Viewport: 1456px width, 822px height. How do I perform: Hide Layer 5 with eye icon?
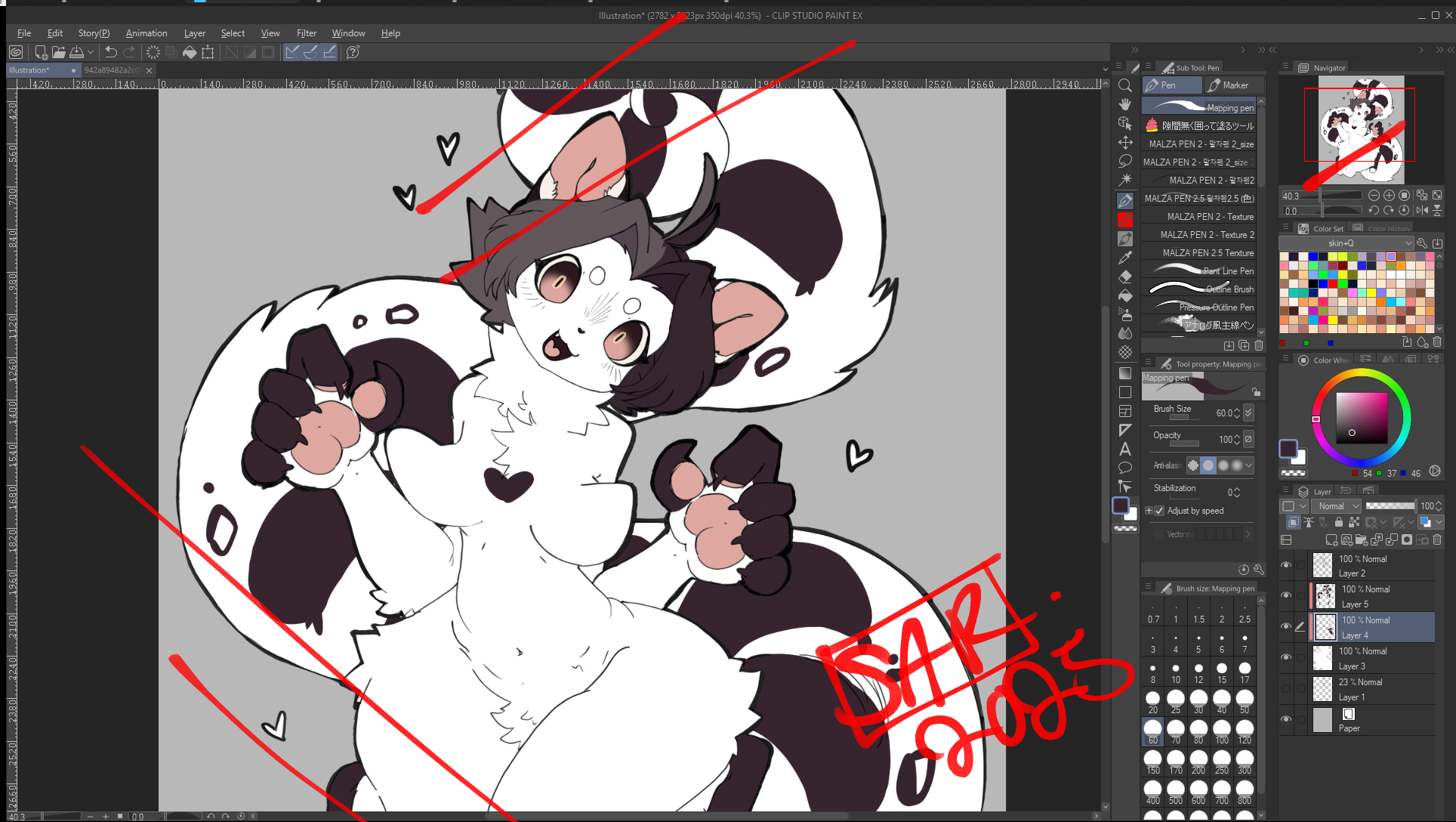[1286, 595]
